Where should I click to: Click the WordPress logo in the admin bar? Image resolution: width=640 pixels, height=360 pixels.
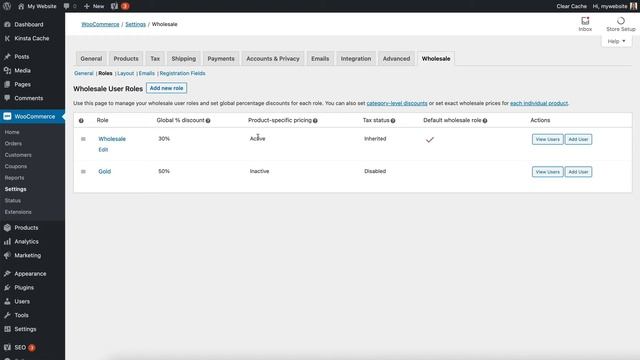(x=7, y=6)
